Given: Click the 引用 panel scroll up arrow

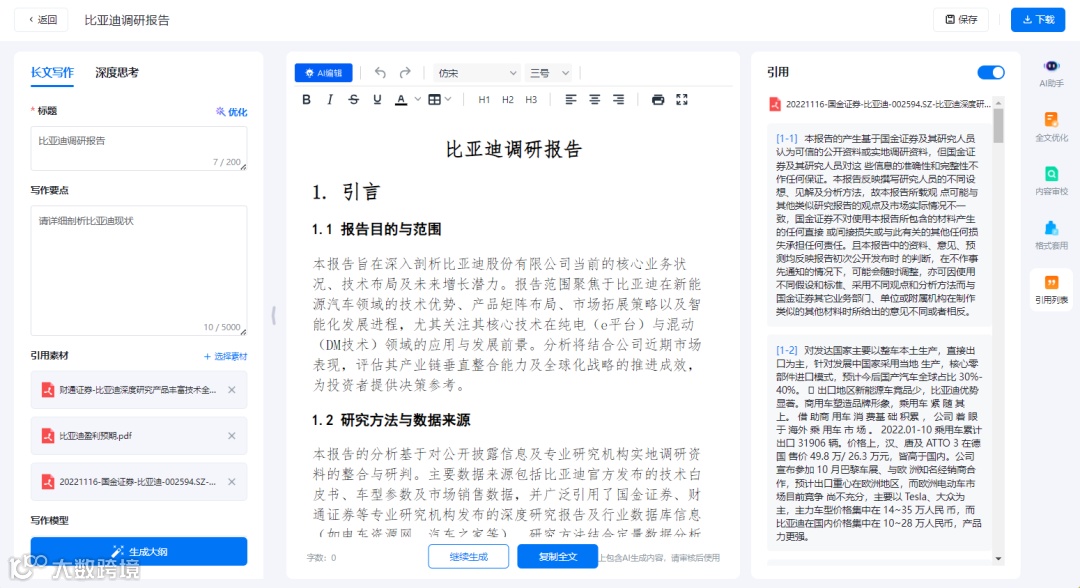Looking at the screenshot, I should click(998, 103).
